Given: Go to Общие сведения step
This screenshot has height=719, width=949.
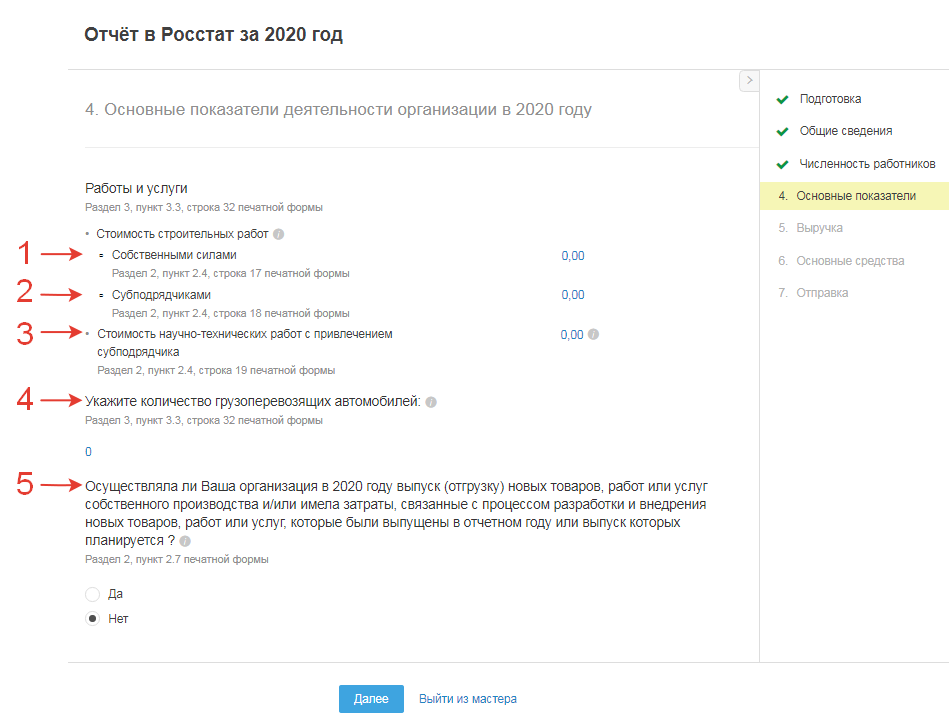Looking at the screenshot, I should pos(846,131).
